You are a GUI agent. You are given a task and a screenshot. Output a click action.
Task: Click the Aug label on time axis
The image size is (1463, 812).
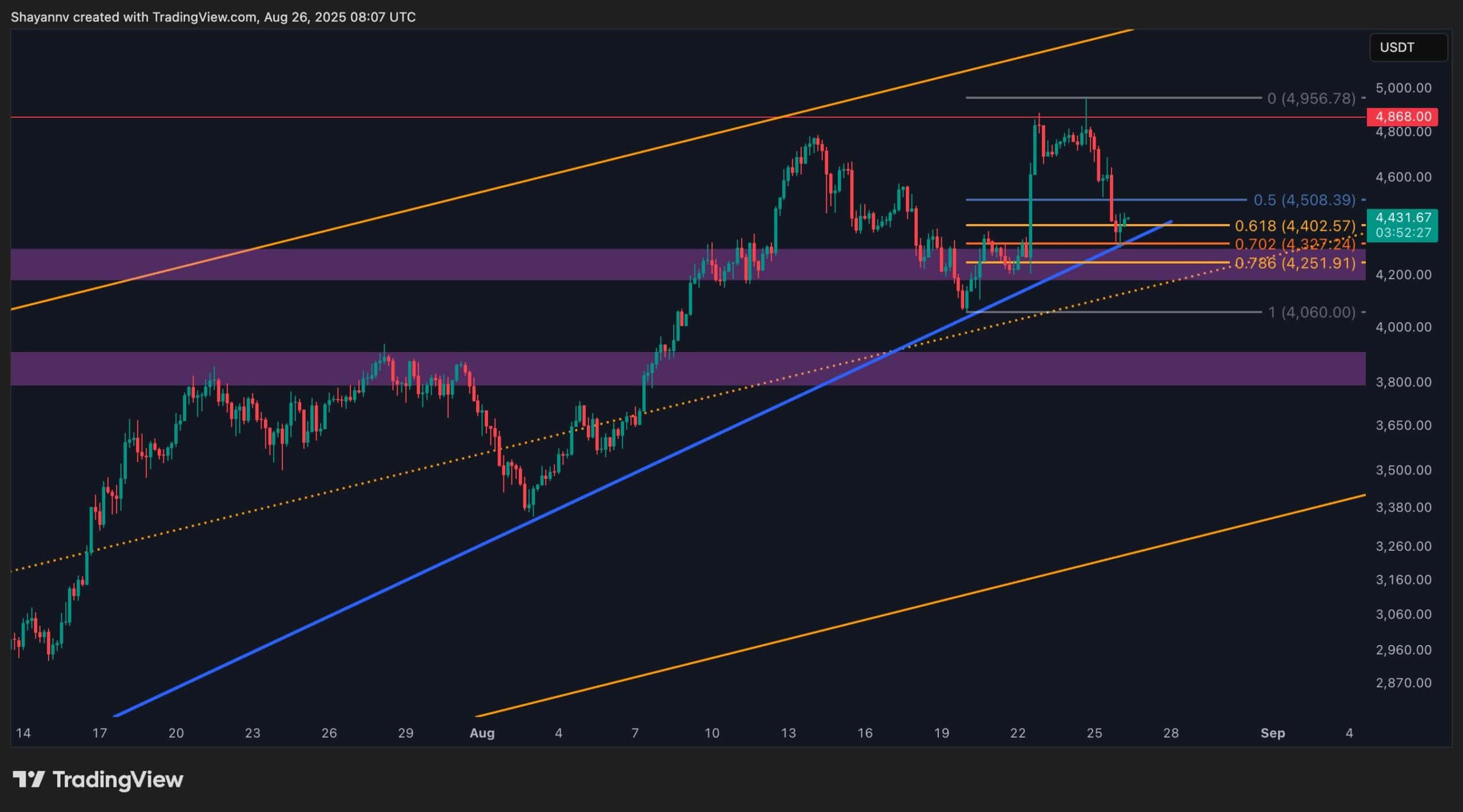tap(481, 733)
